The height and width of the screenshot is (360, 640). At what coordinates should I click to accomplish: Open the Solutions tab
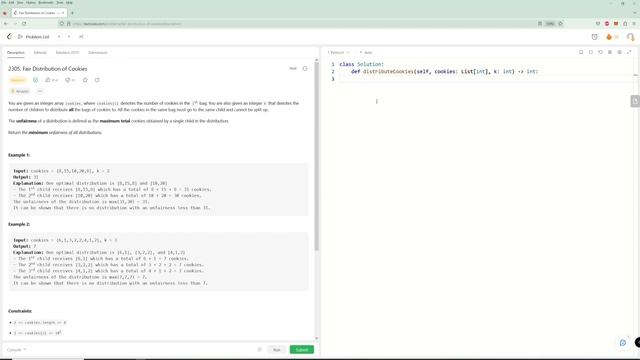(67, 53)
